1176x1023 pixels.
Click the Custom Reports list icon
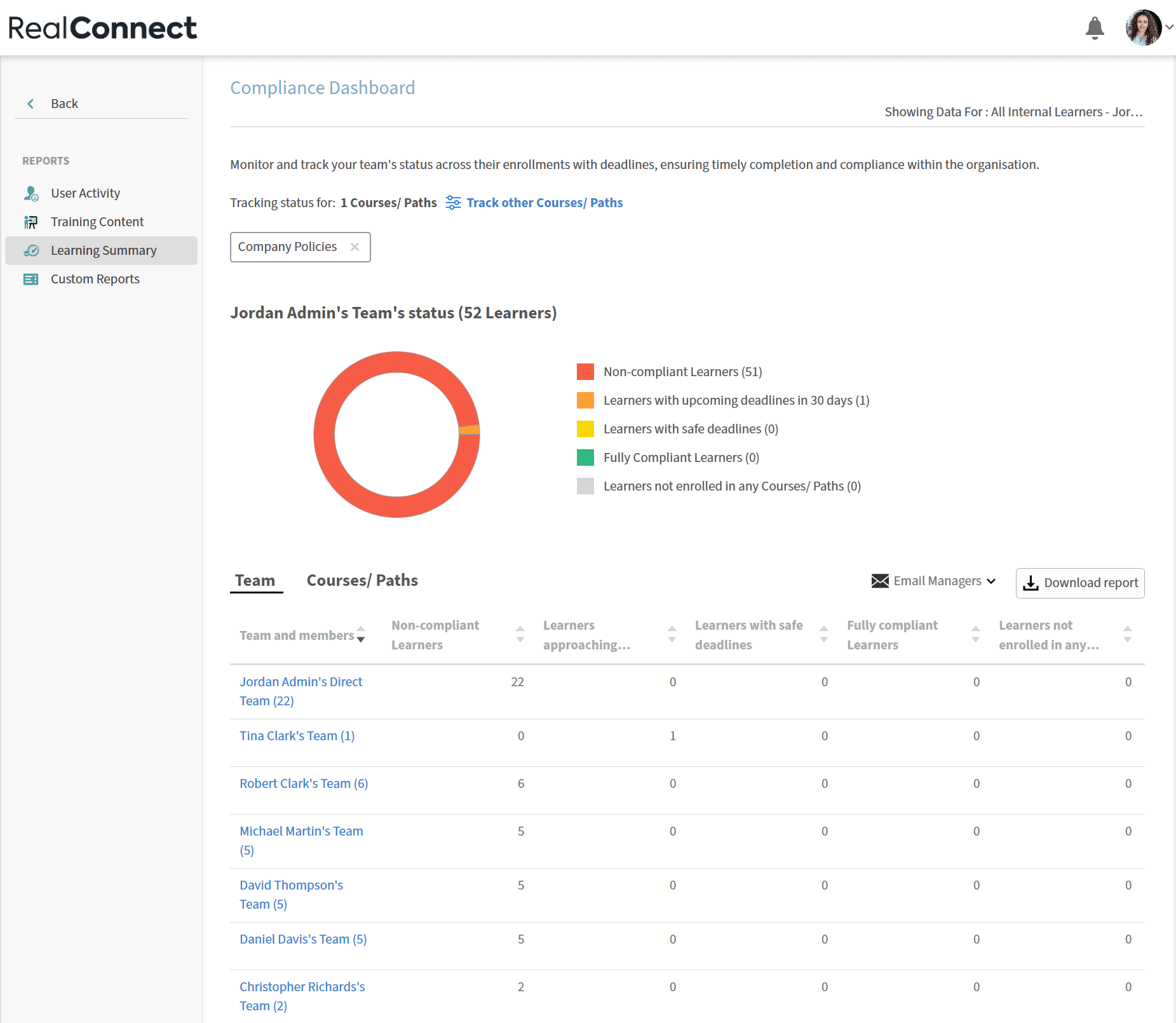pyautogui.click(x=31, y=279)
